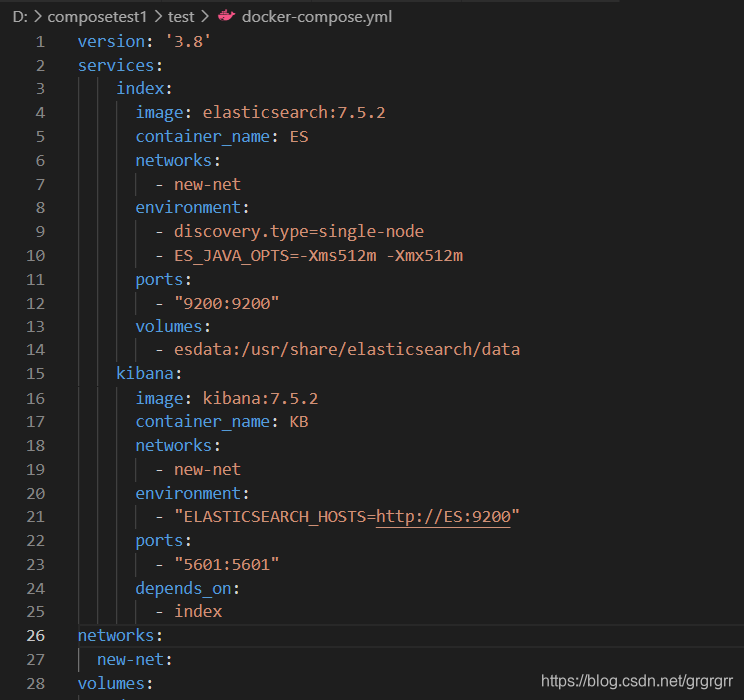The image size is (744, 700).
Task: Click the '3.8' version value
Action: 188,41
